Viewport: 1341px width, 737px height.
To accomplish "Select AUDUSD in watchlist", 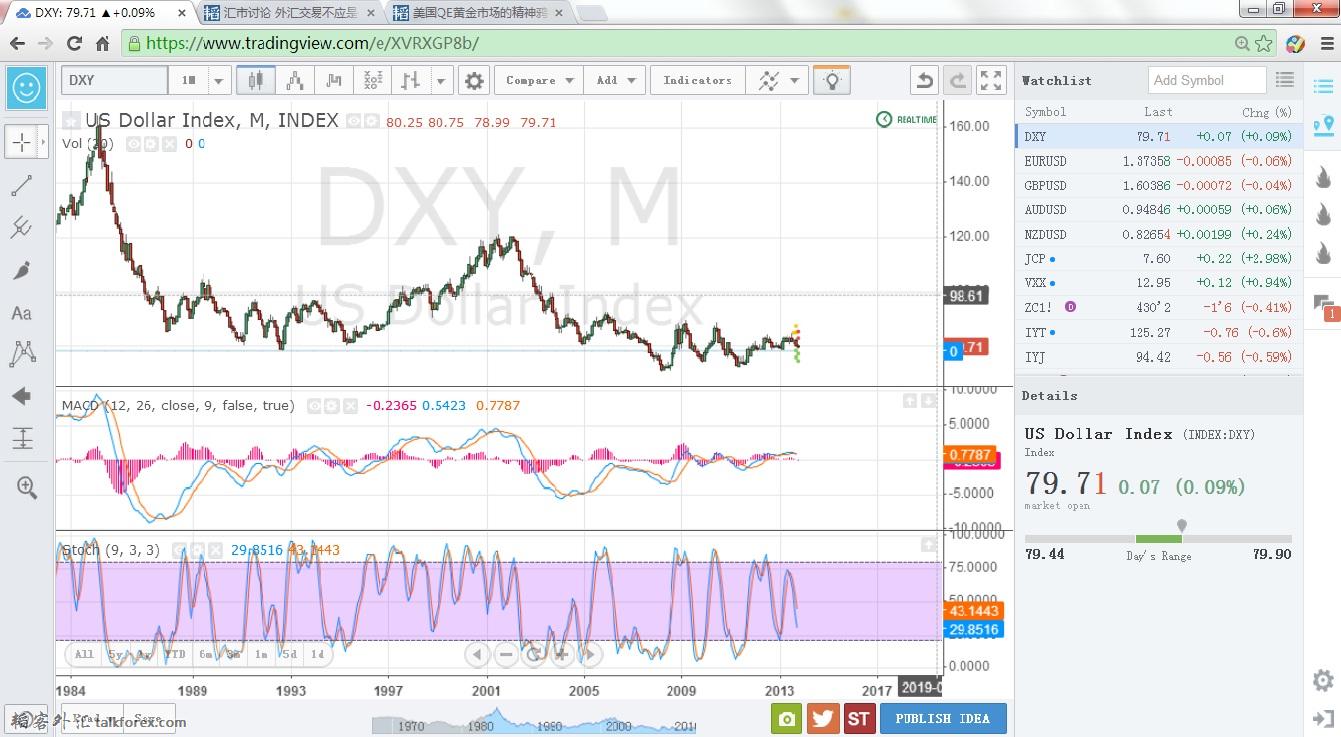I will point(1159,210).
